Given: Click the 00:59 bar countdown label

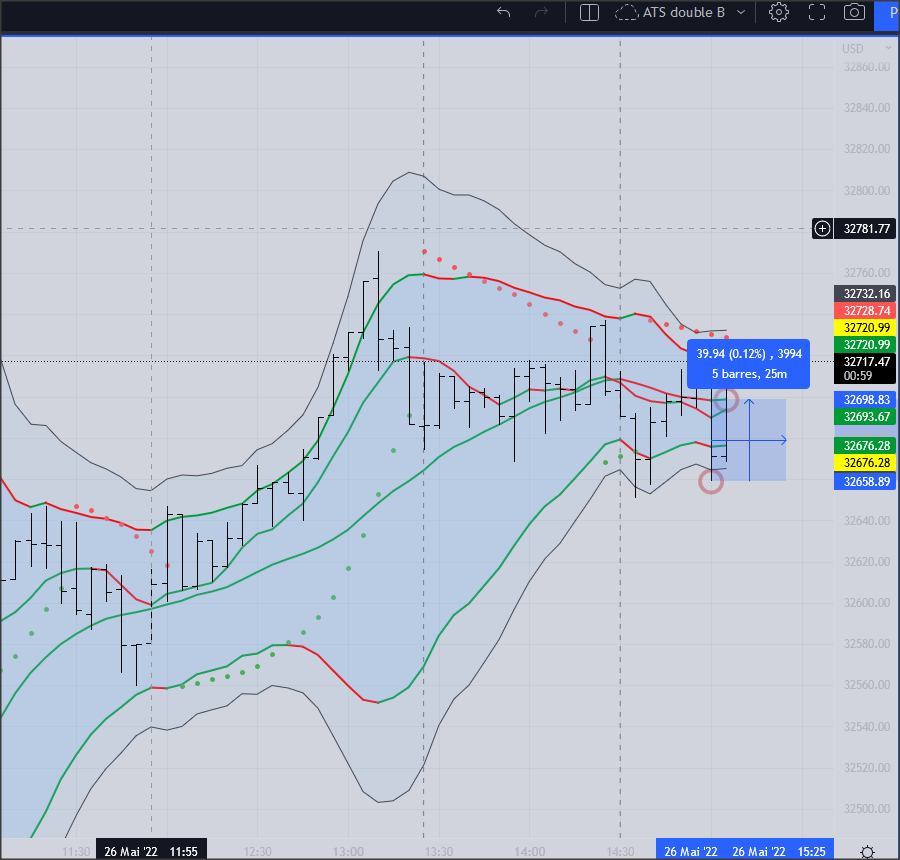Looking at the screenshot, I should coord(858,376).
